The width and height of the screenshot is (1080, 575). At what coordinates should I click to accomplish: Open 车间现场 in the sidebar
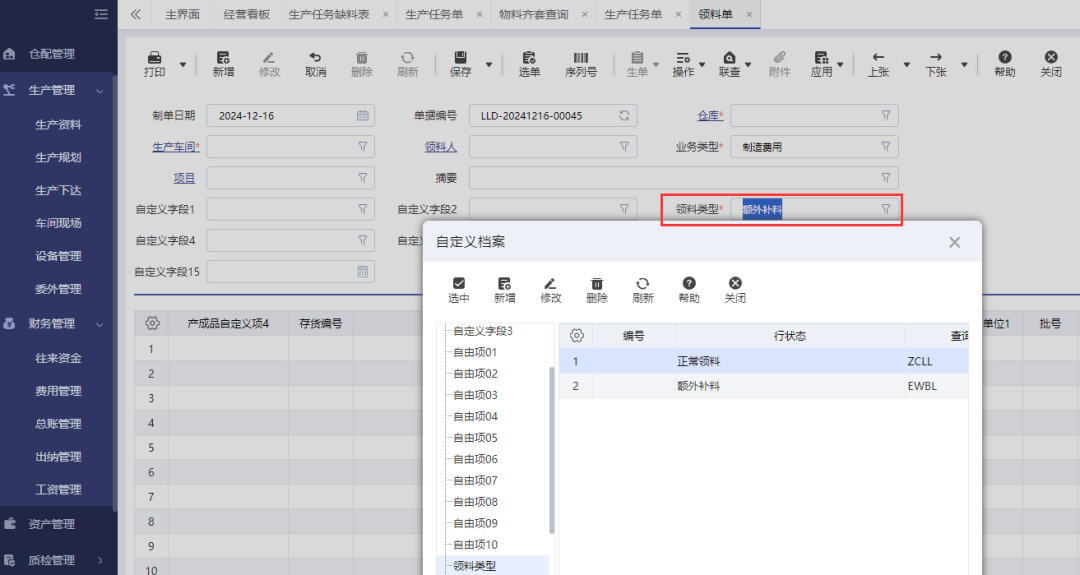tap(59, 223)
